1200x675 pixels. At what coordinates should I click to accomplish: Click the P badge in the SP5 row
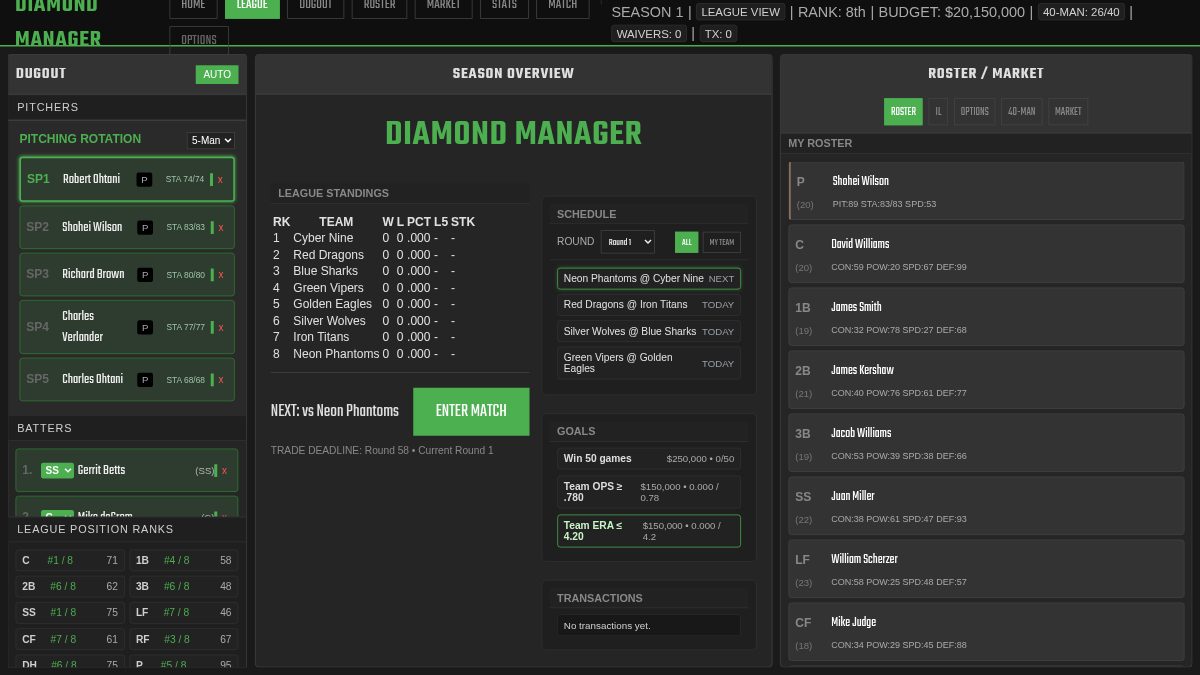pos(144,380)
